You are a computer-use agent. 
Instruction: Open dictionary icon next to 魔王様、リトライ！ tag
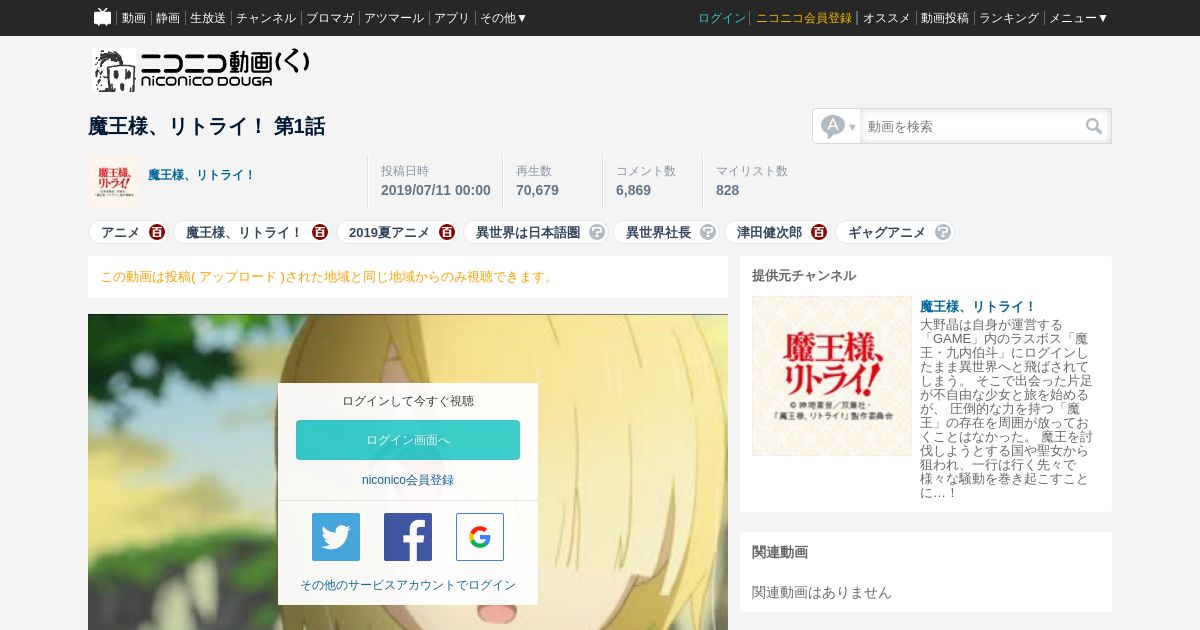pyautogui.click(x=320, y=232)
